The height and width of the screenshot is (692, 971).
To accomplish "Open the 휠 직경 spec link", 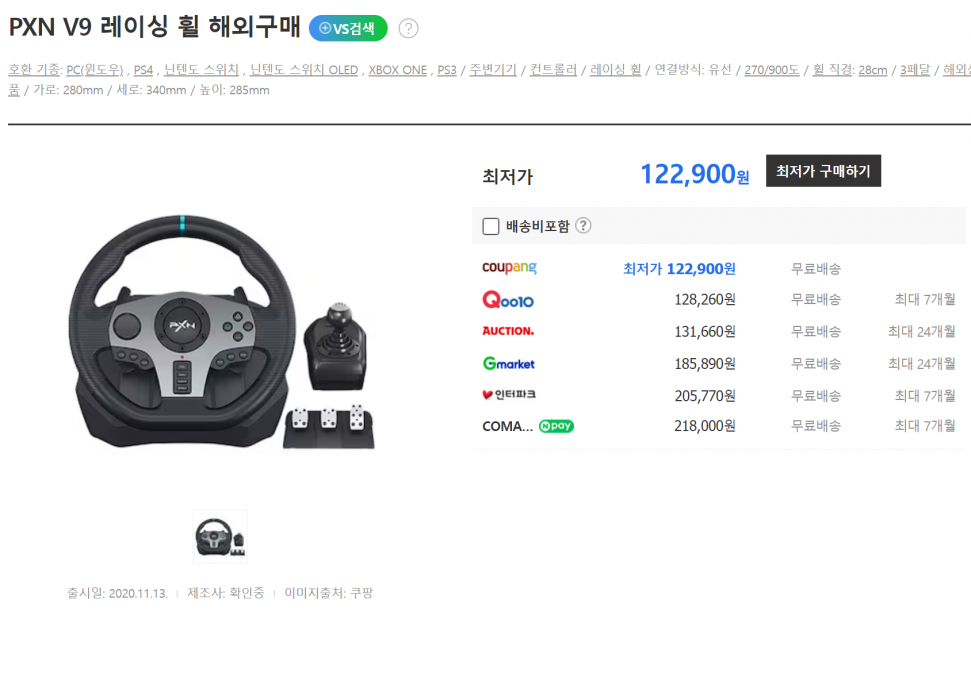I will pos(832,70).
